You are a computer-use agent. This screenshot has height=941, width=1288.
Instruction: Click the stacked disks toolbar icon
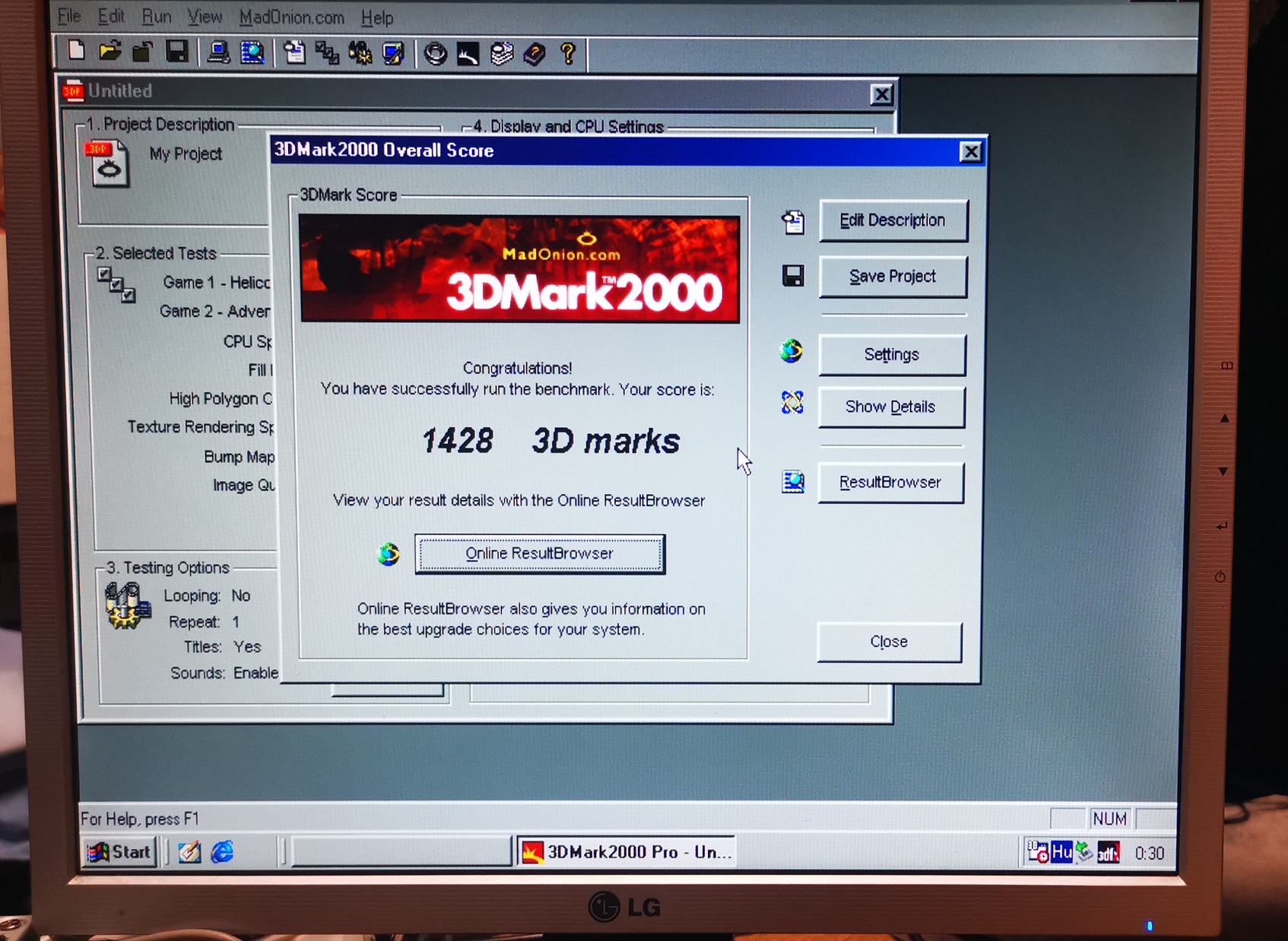pyautogui.click(x=502, y=54)
